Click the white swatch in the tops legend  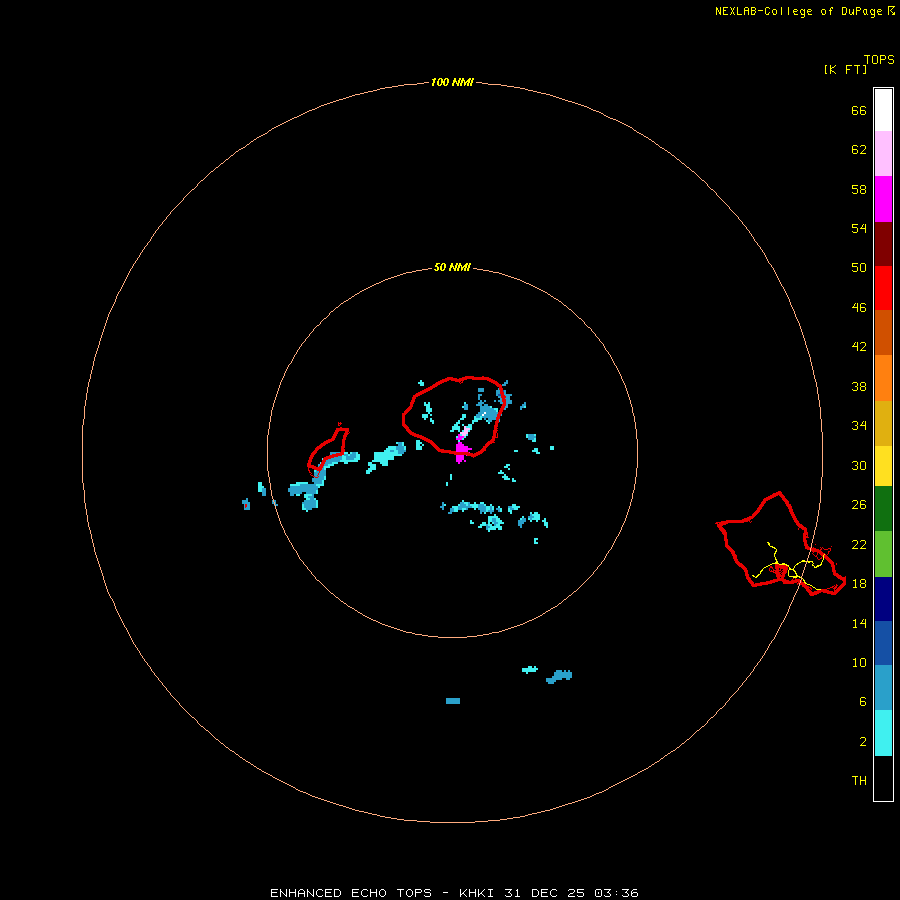[883, 110]
